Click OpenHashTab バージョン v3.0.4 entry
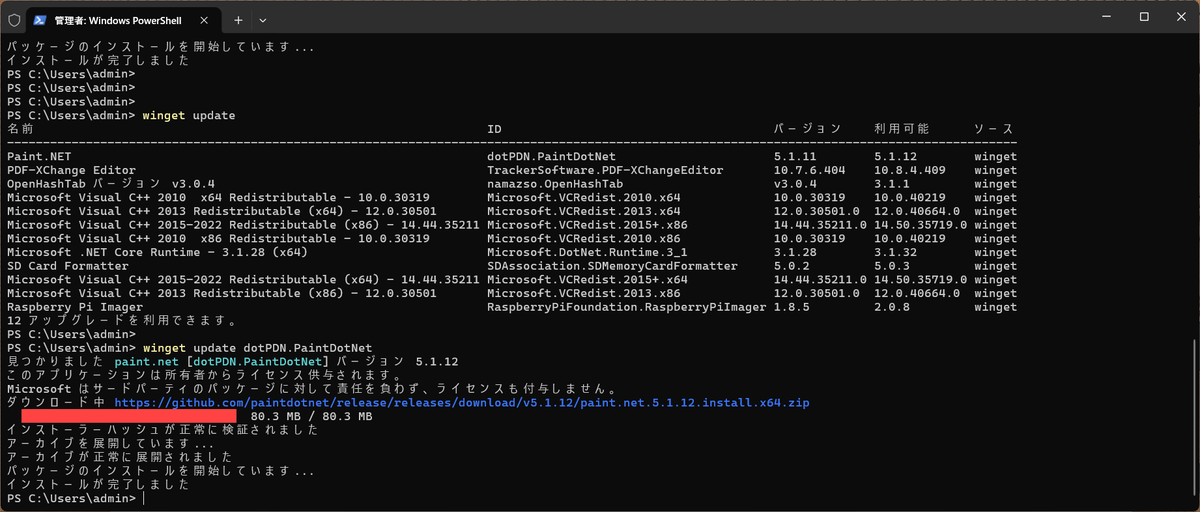1200x512 pixels. point(111,184)
